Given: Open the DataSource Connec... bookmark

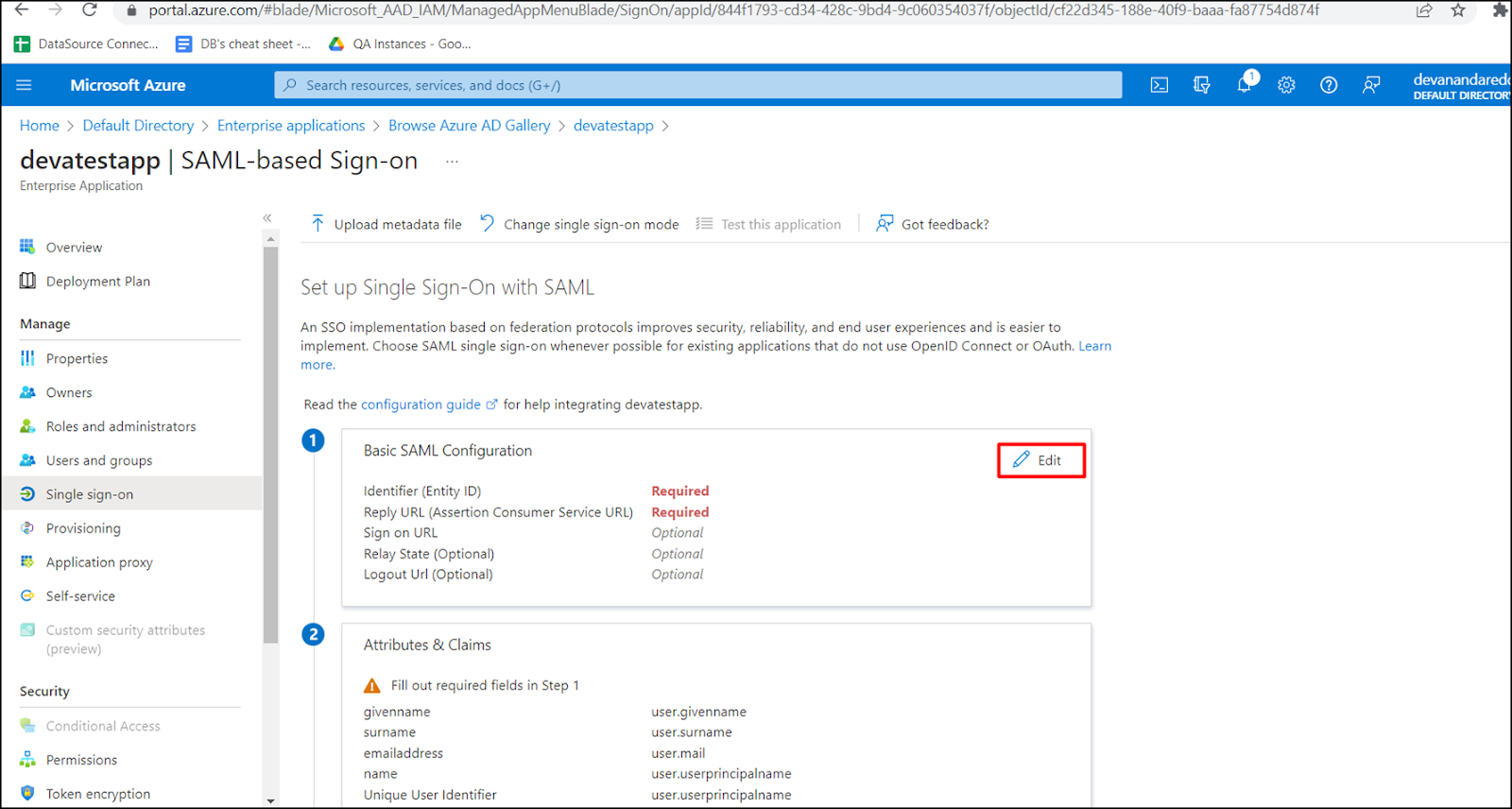Looking at the screenshot, I should click(86, 43).
